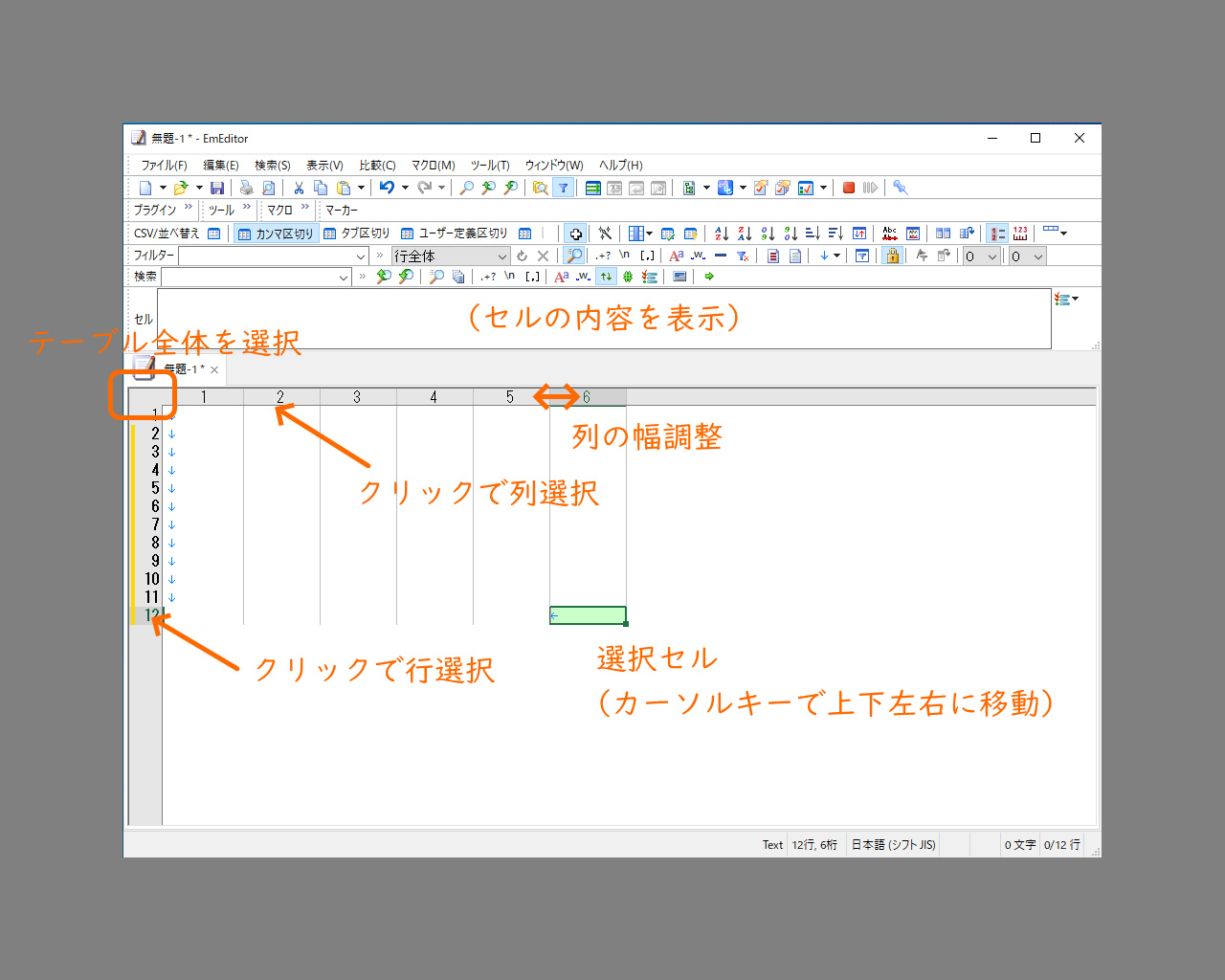1225x980 pixels.
Task: Toggle the .+? regex option in the filter bar
Action: [603, 255]
